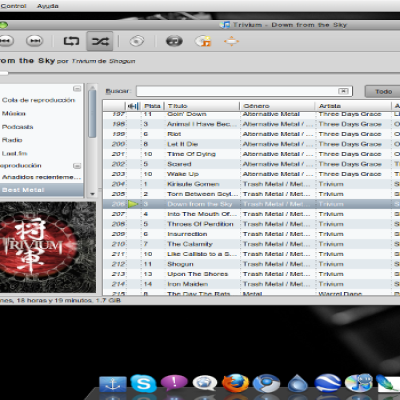Toggle shuffle mode in toolbar

point(100,41)
